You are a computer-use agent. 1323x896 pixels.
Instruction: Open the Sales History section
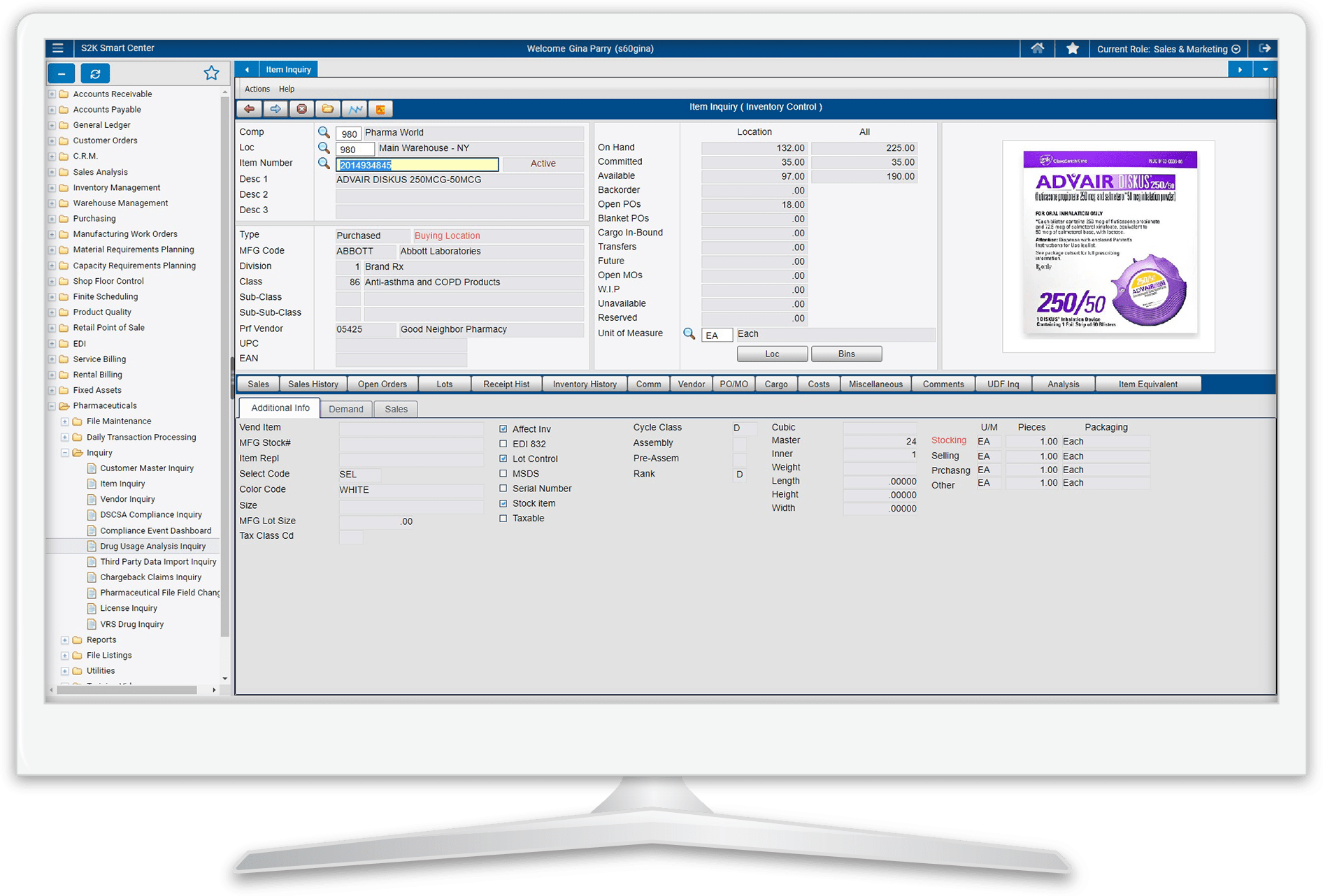[313, 384]
